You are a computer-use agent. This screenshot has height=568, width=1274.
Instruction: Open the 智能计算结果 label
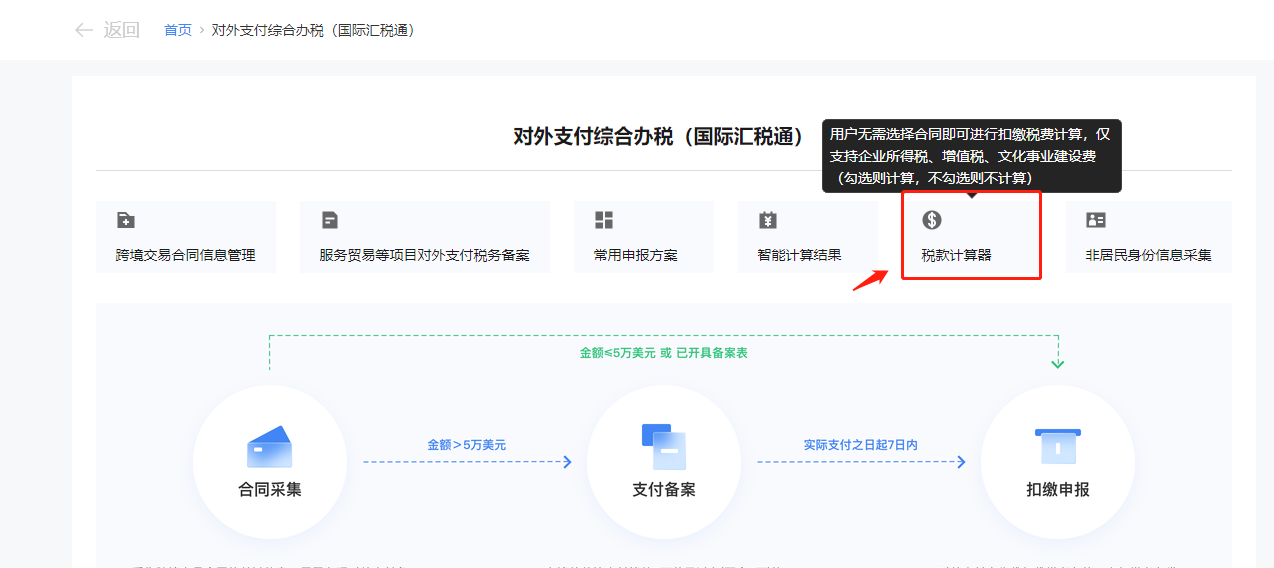[x=799, y=255]
